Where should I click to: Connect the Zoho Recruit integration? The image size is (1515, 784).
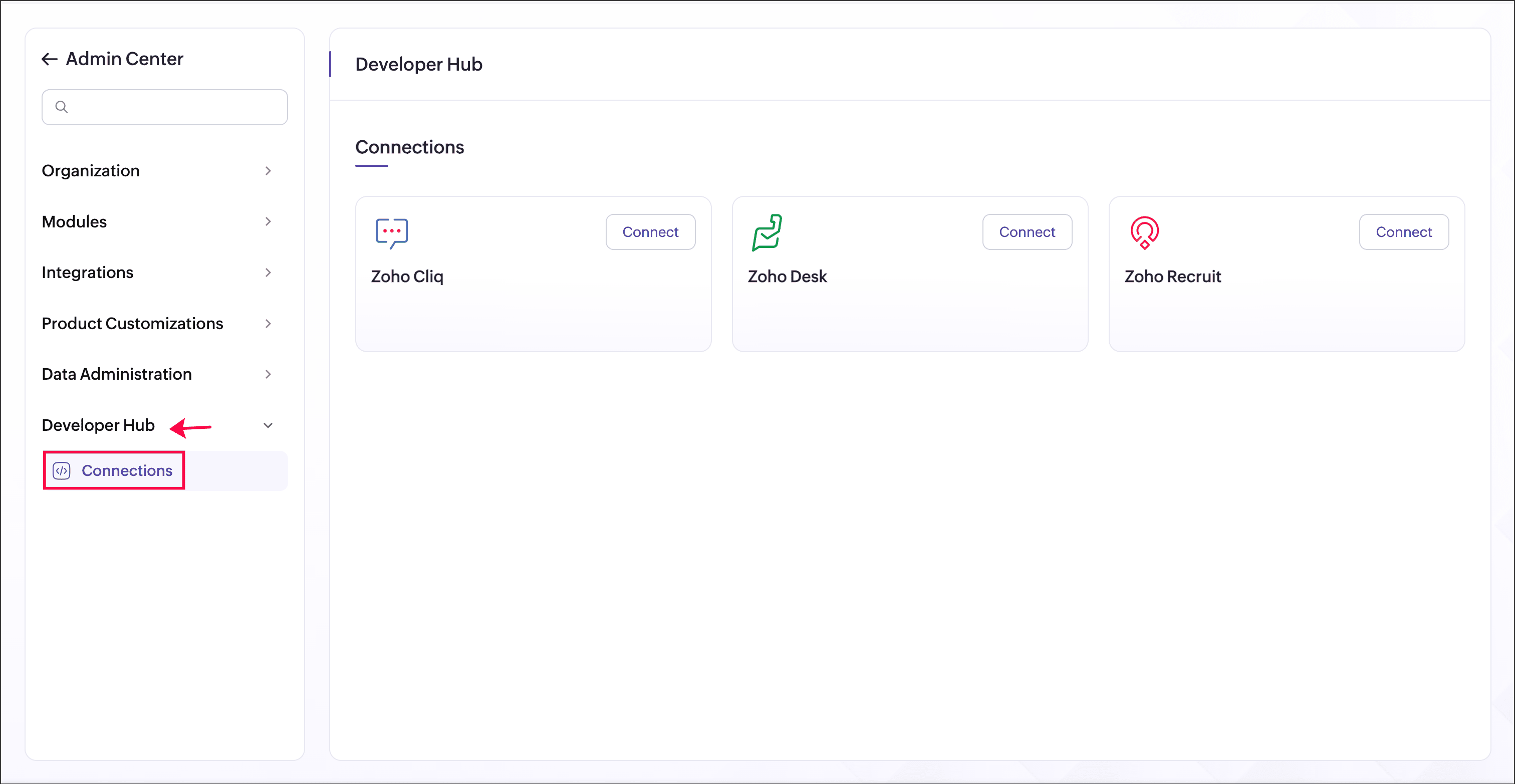(x=1404, y=232)
